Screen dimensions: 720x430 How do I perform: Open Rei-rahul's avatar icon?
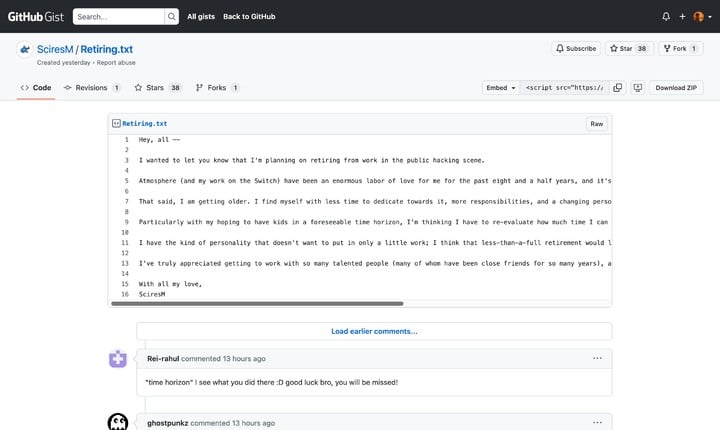pyautogui.click(x=118, y=359)
